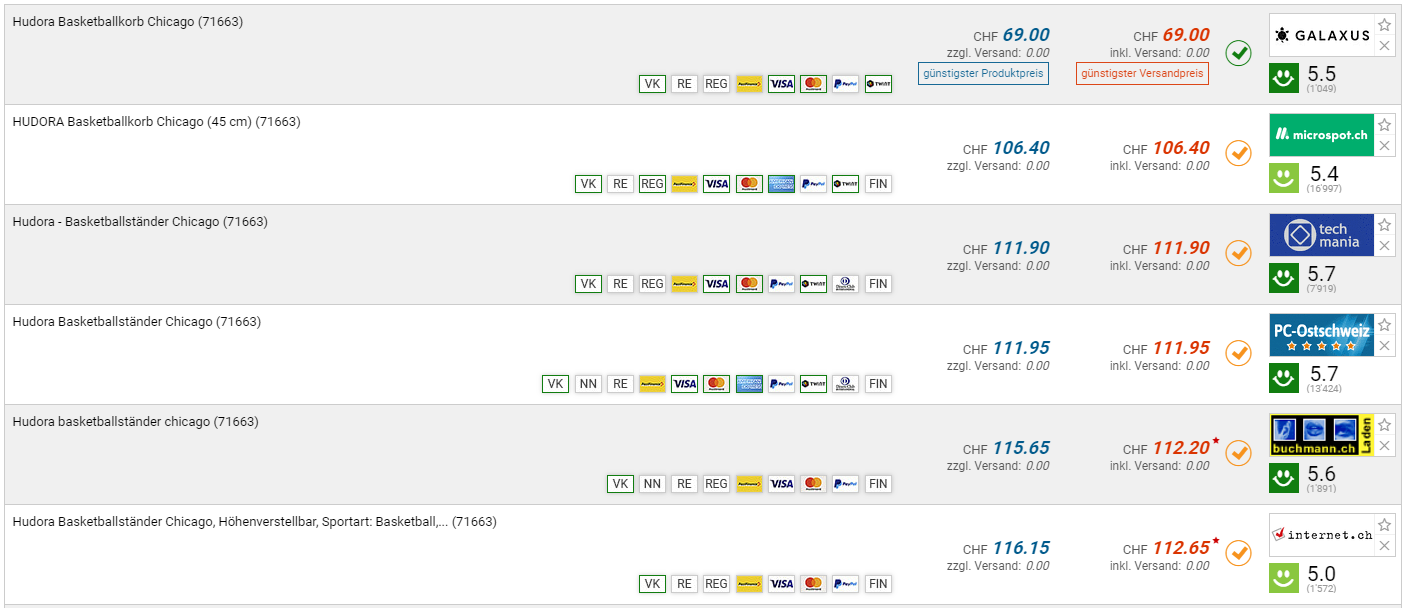Click the TWINT payment icon in Galaxus row
This screenshot has width=1406, height=608.
click(x=878, y=84)
